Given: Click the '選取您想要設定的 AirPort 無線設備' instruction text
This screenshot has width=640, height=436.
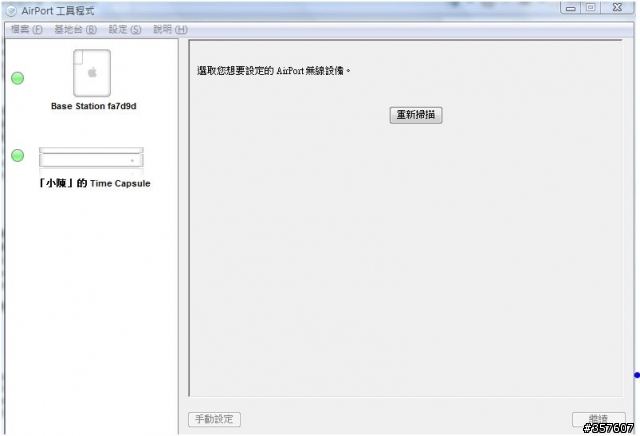Looking at the screenshot, I should tap(273, 71).
